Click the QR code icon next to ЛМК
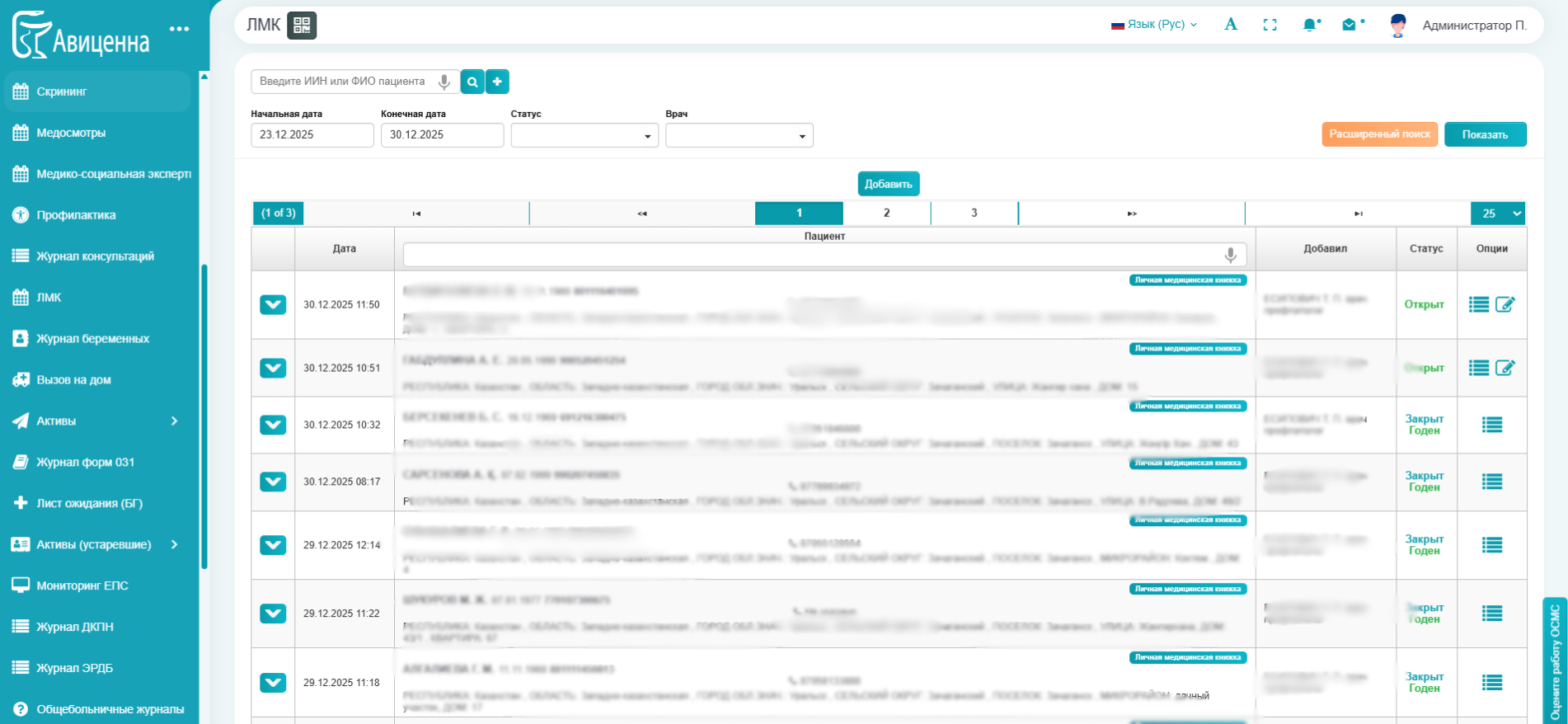 [x=302, y=26]
